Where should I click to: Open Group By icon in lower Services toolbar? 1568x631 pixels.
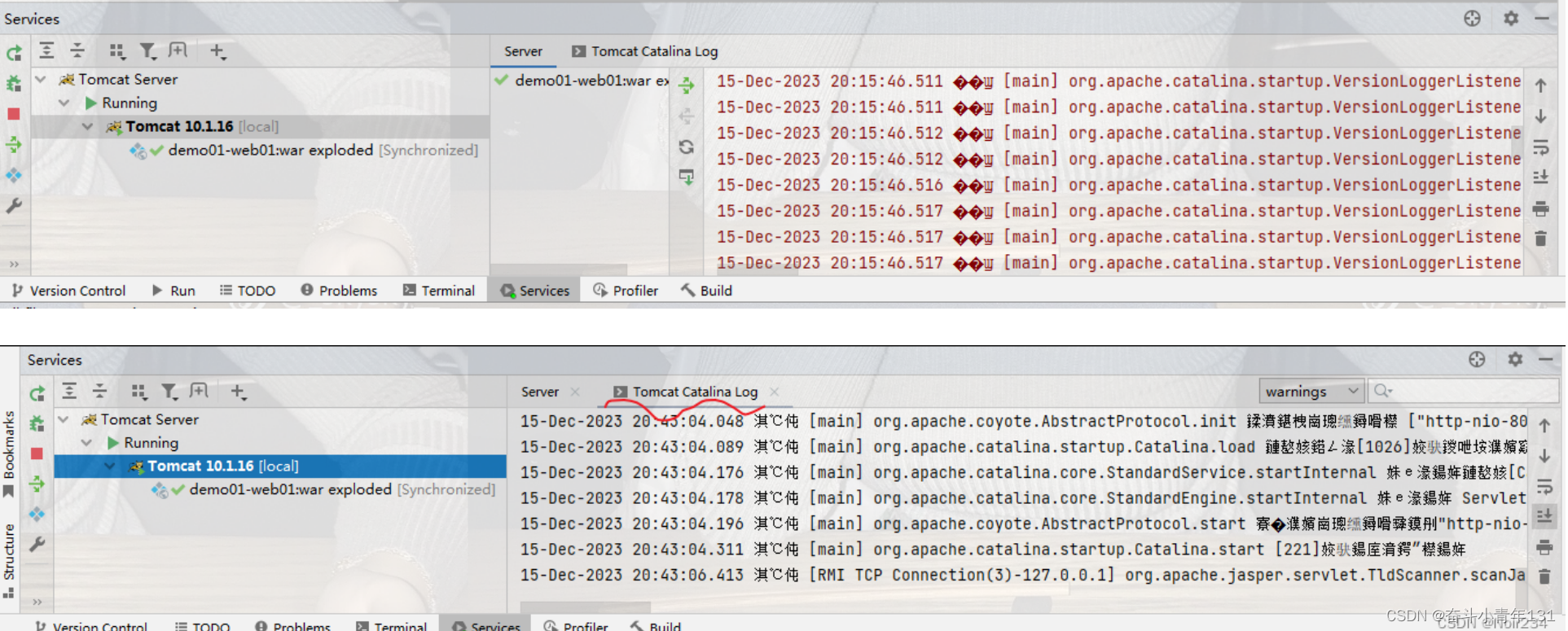pos(138,392)
